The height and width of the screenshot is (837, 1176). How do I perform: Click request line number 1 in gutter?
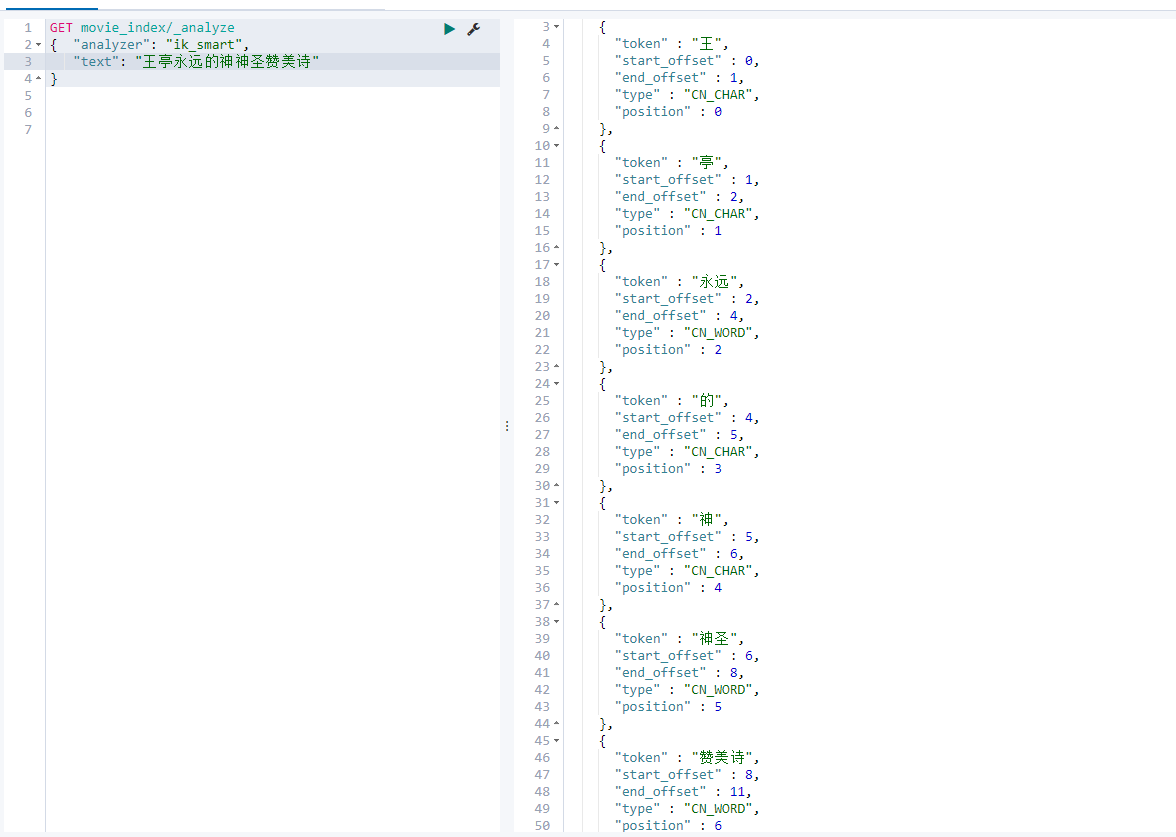tap(28, 28)
